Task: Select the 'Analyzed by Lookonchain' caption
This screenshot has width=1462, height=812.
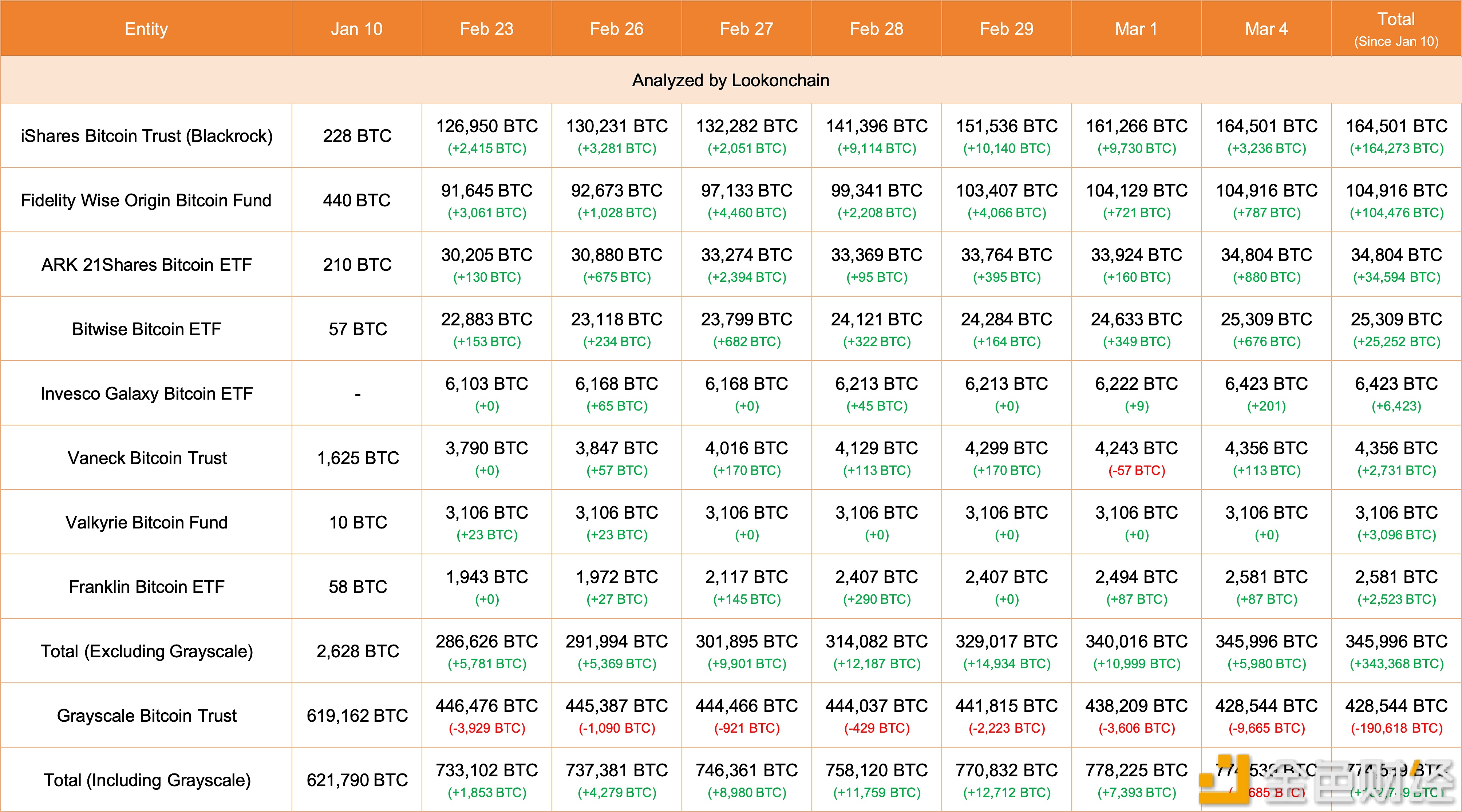Action: tap(730, 80)
